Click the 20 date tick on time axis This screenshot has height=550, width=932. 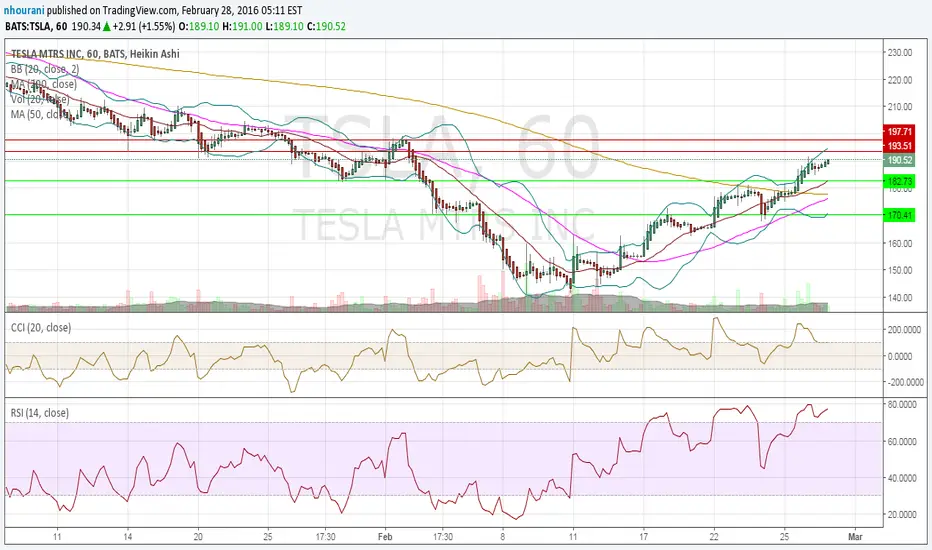(198, 536)
